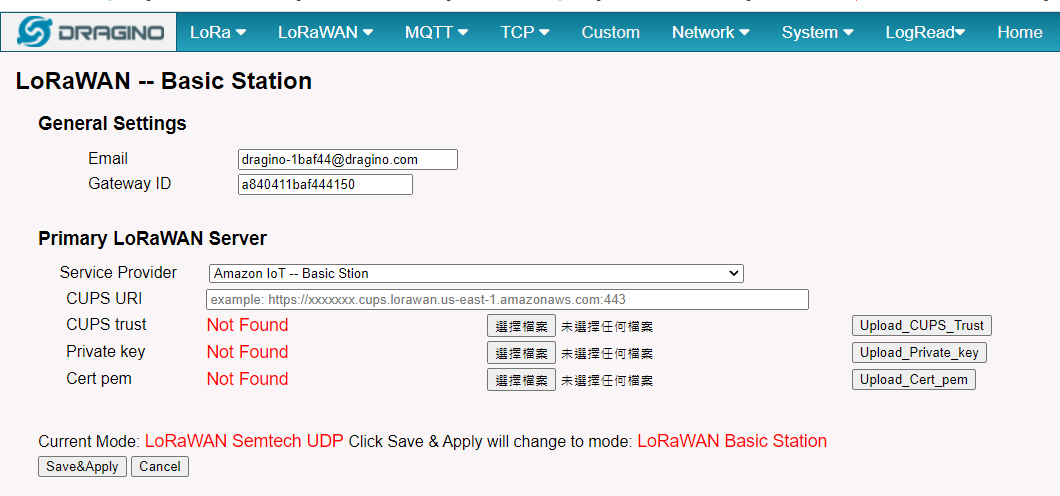Click the Upload_Private_key button

click(x=919, y=352)
